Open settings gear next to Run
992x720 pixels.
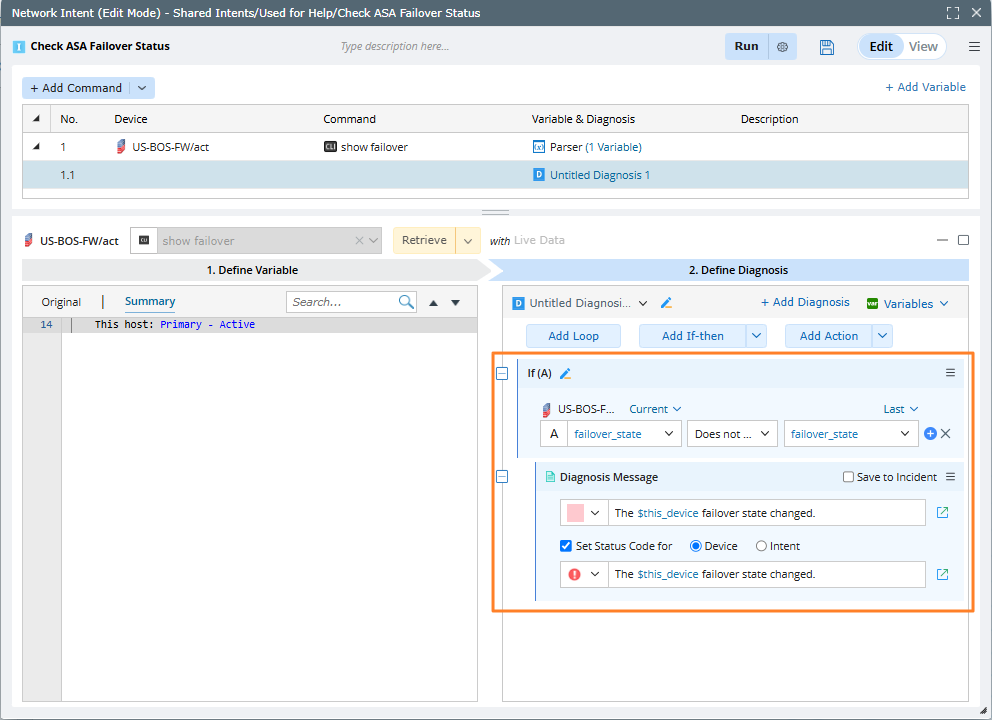[x=782, y=47]
